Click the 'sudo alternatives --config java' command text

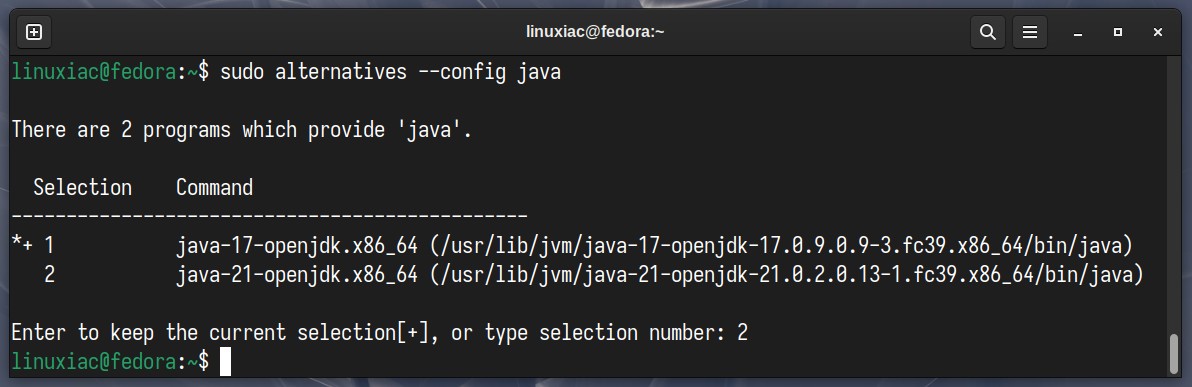390,72
